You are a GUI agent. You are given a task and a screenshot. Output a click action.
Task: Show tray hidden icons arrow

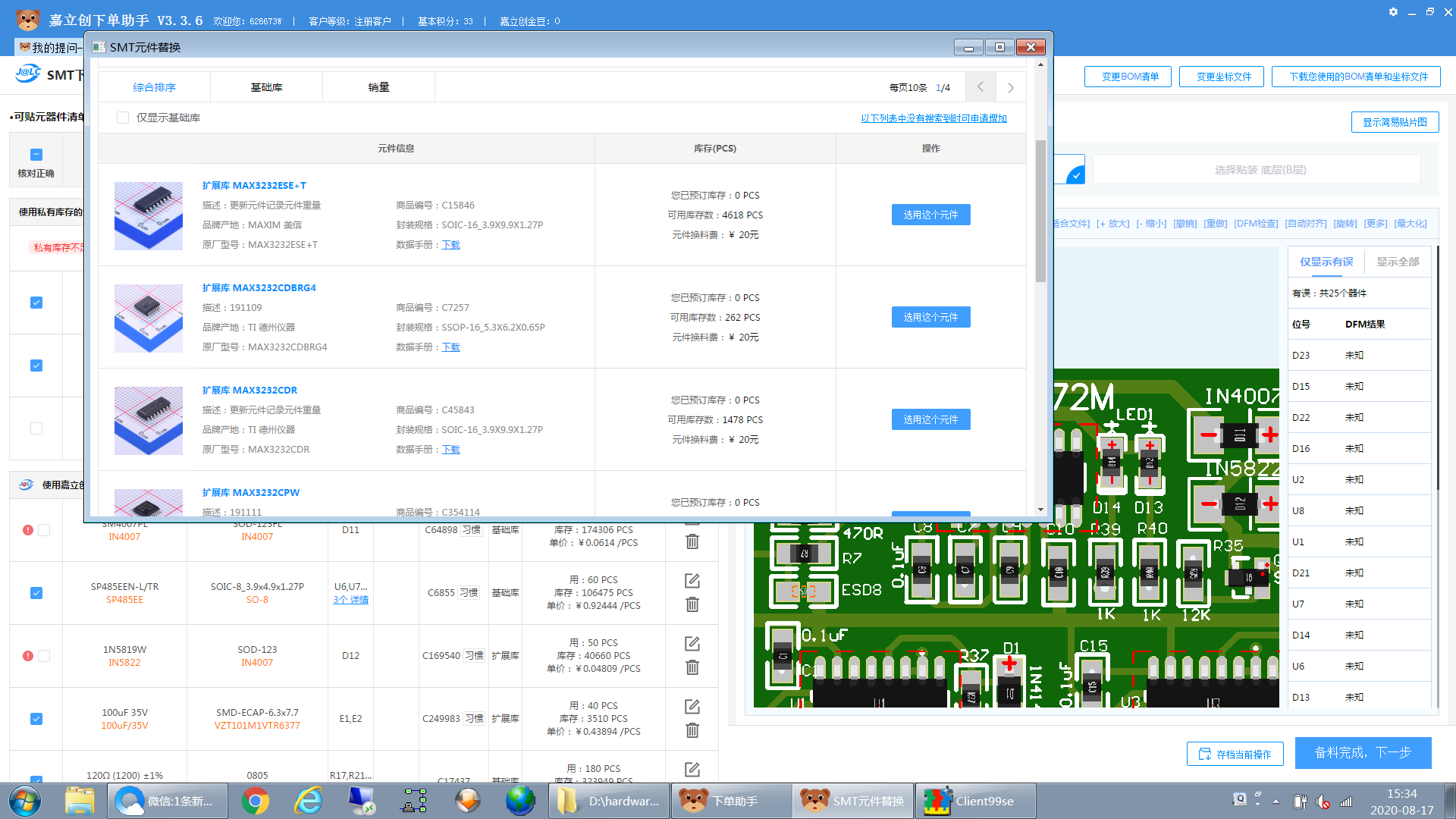pos(1276,802)
